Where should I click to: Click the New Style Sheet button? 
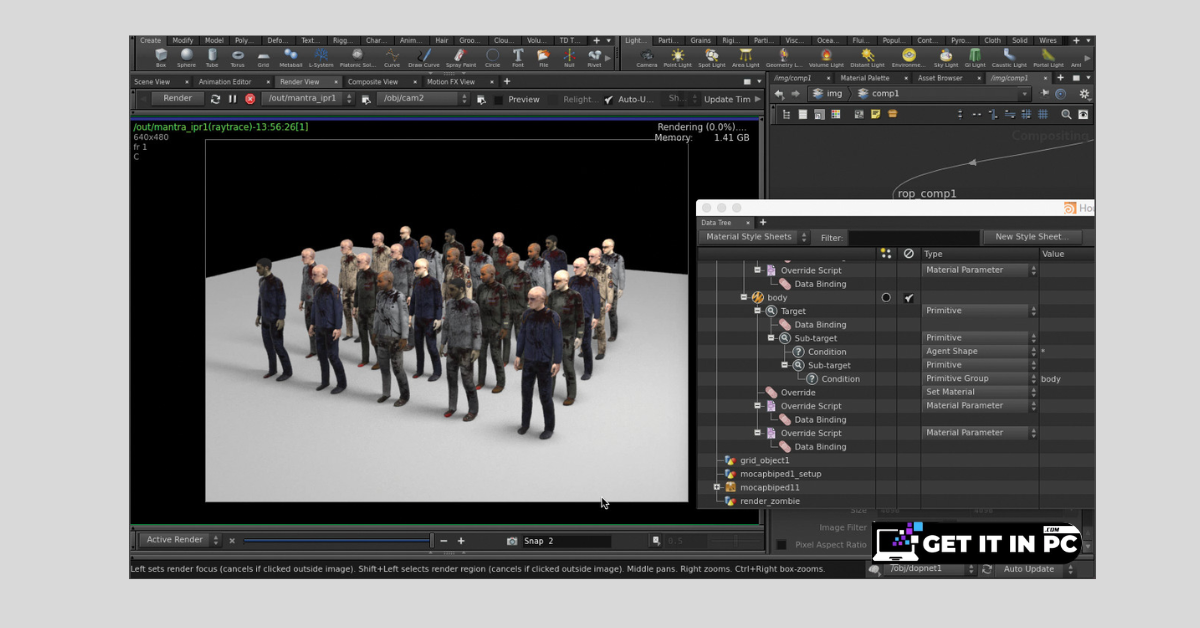[1031, 237]
